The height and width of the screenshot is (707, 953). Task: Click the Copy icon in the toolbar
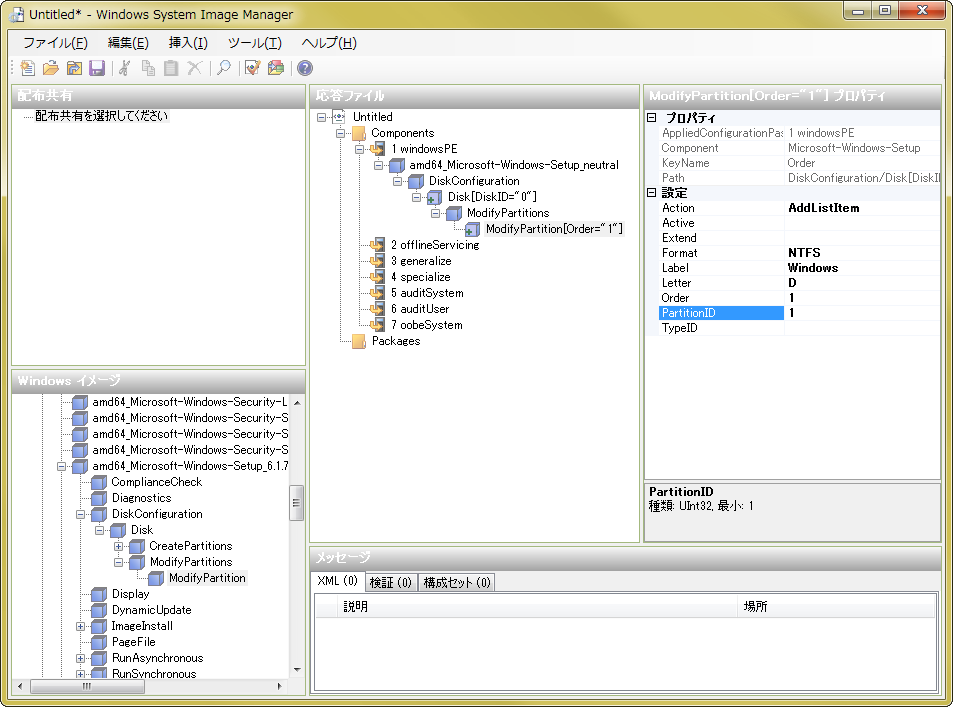point(148,68)
